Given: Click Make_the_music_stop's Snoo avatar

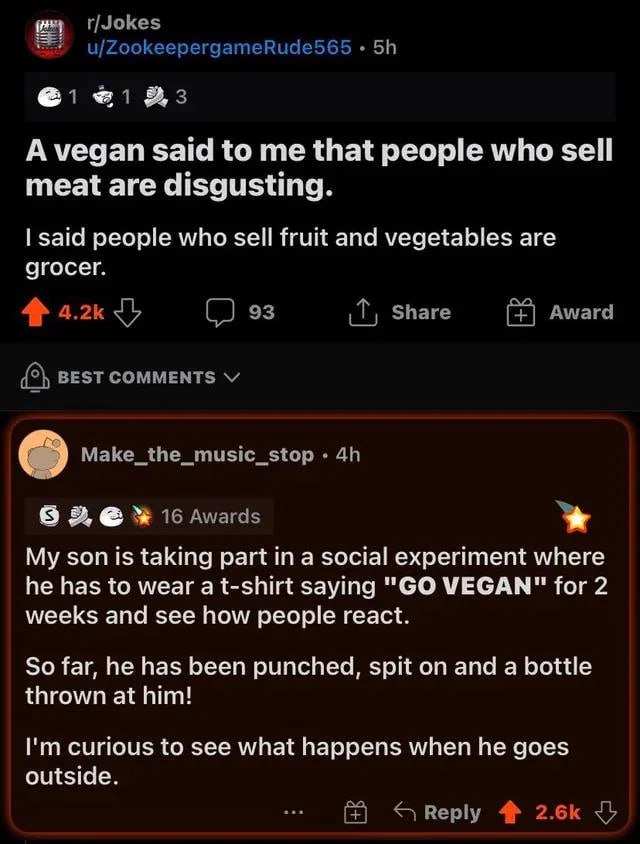Looking at the screenshot, I should click(43, 454).
